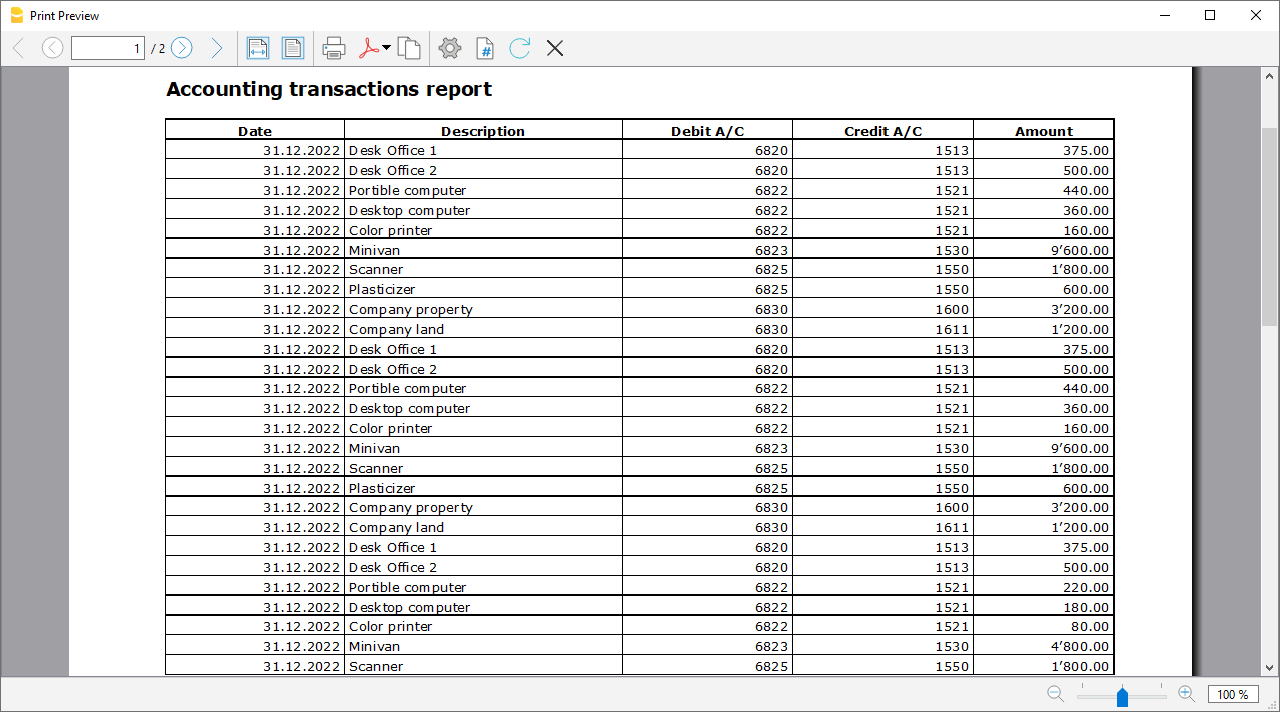Toggle fit whole page view

click(292, 48)
